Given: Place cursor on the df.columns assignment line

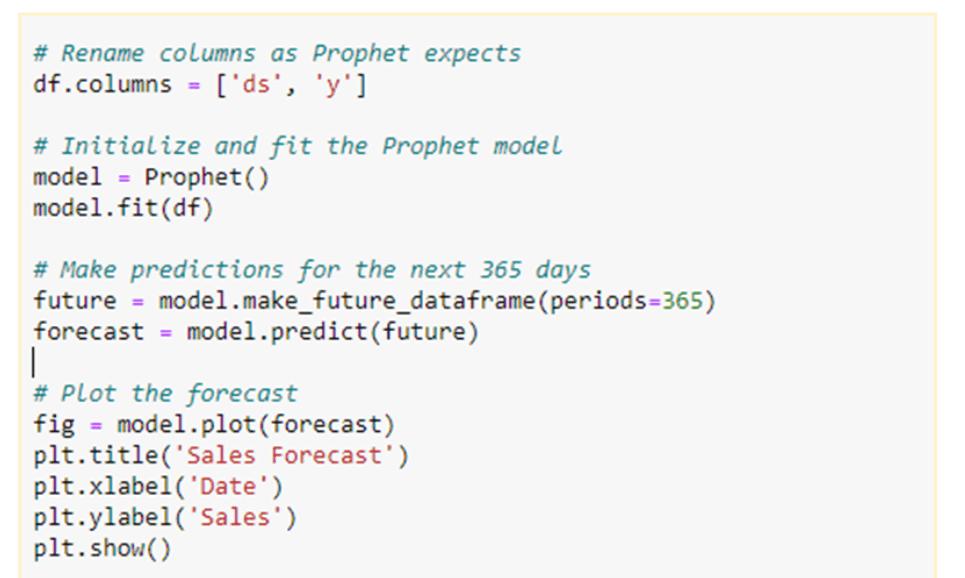Looking at the screenshot, I should coord(200,84).
